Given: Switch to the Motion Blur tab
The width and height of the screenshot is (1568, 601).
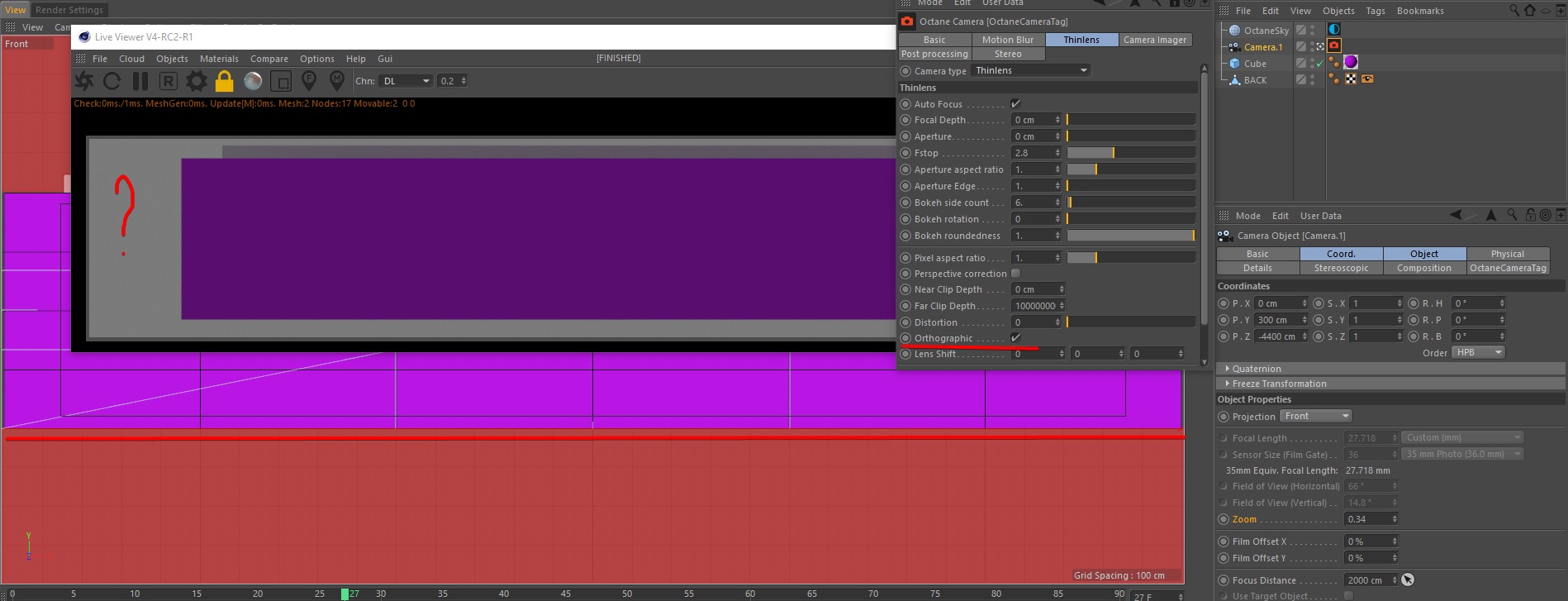Looking at the screenshot, I should click(1008, 40).
